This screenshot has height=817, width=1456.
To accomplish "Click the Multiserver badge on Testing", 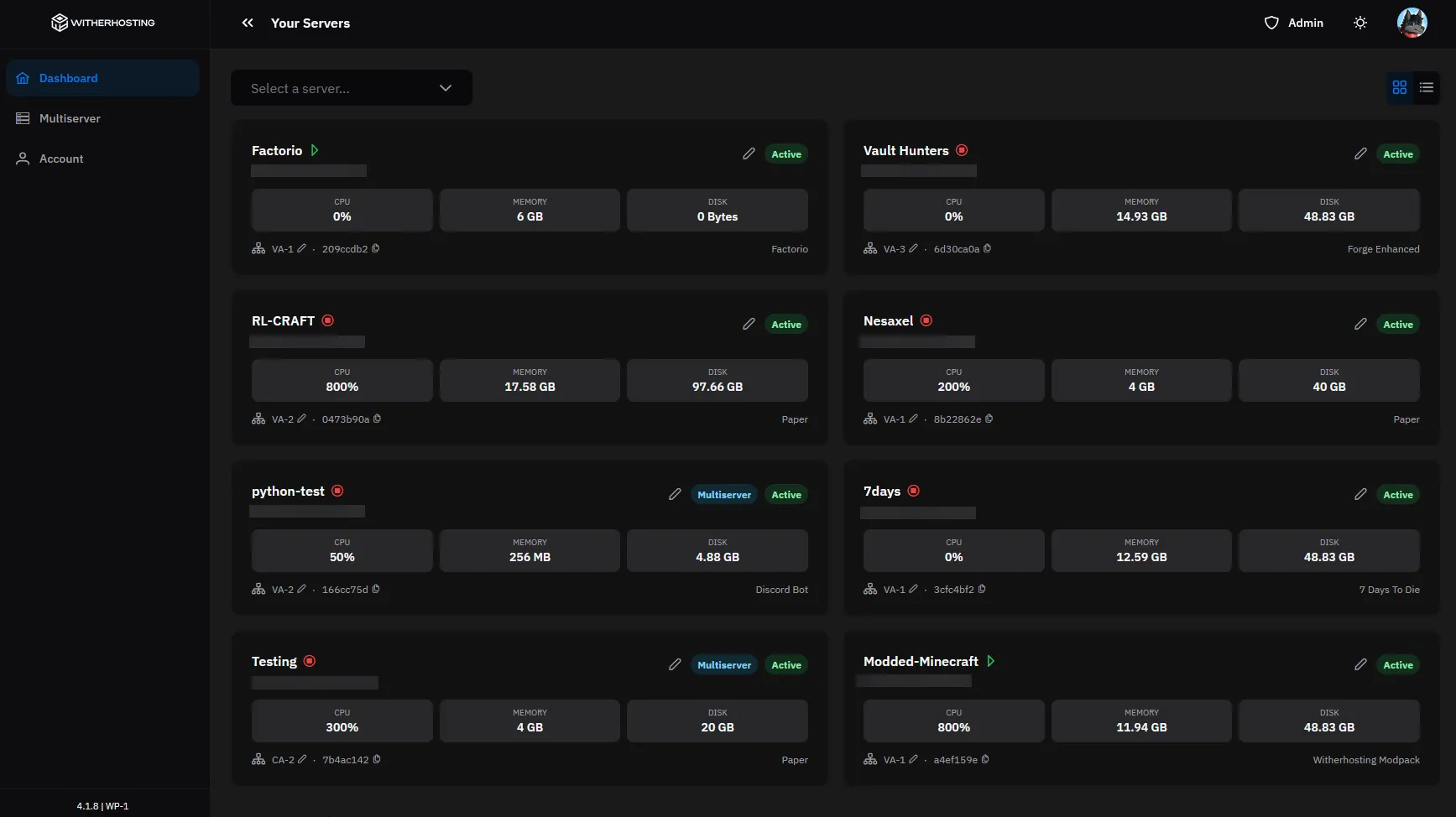I will tap(724, 665).
